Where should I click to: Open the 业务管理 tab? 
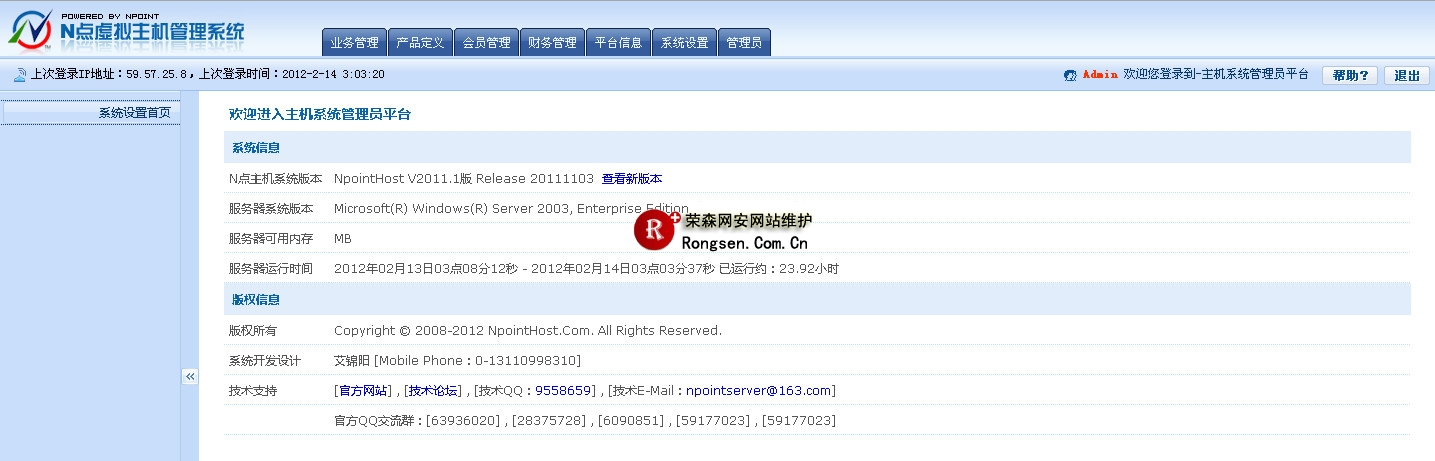[354, 43]
